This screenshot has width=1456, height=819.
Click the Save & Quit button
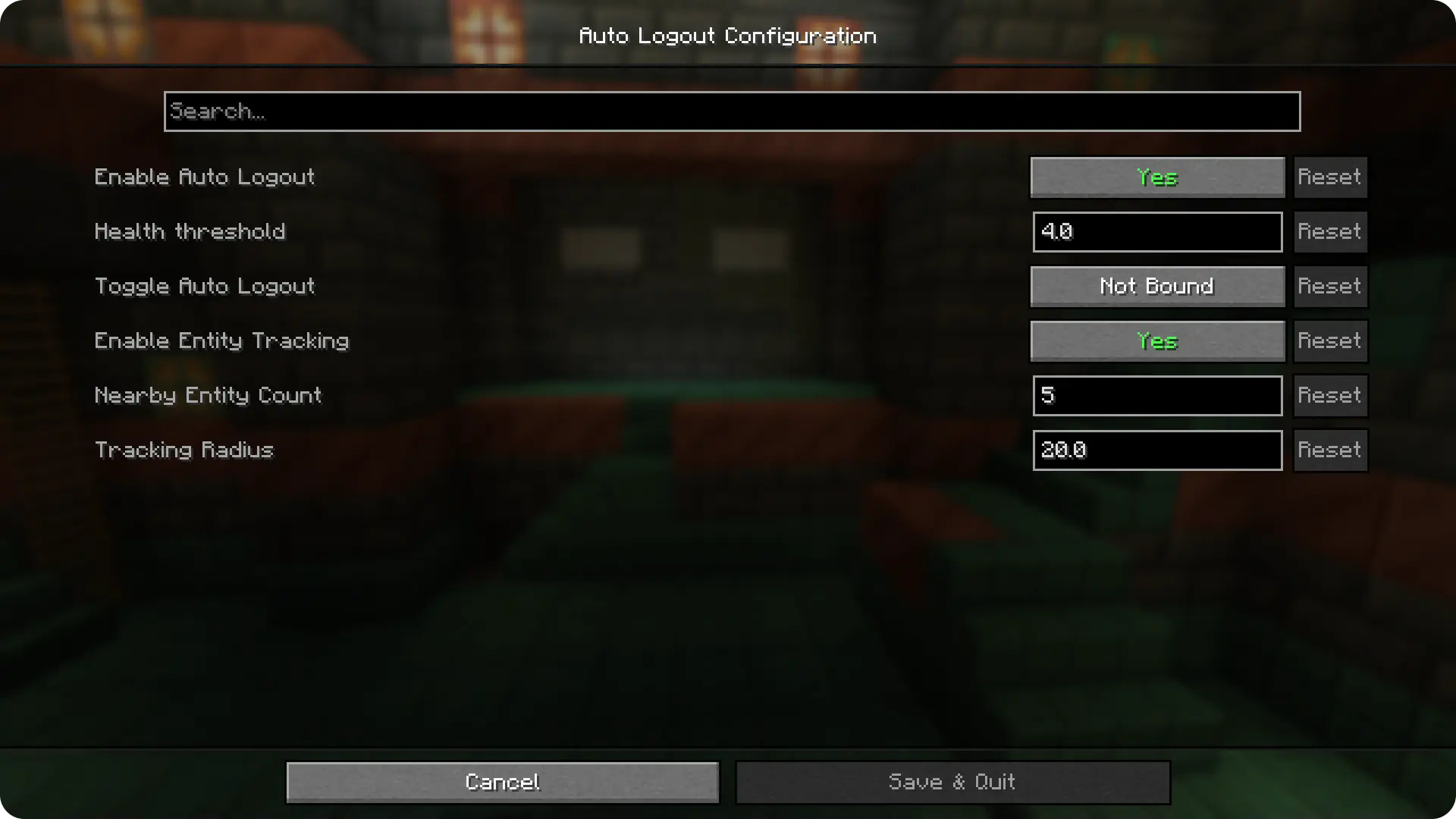click(952, 781)
